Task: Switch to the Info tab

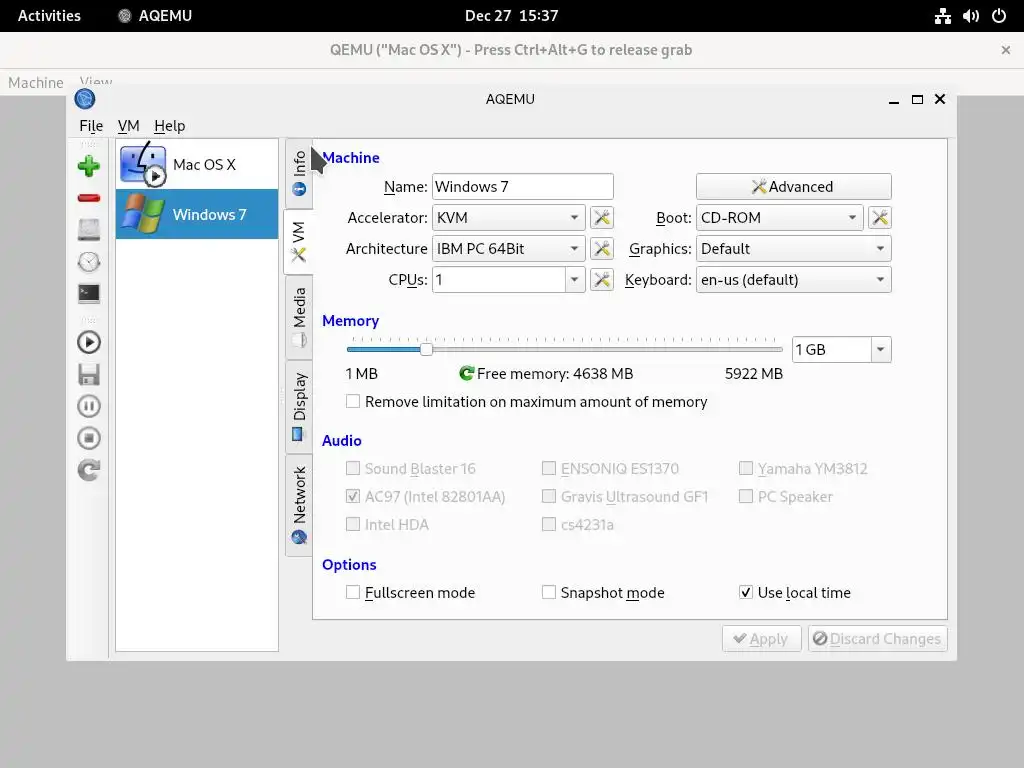Action: coord(299,174)
